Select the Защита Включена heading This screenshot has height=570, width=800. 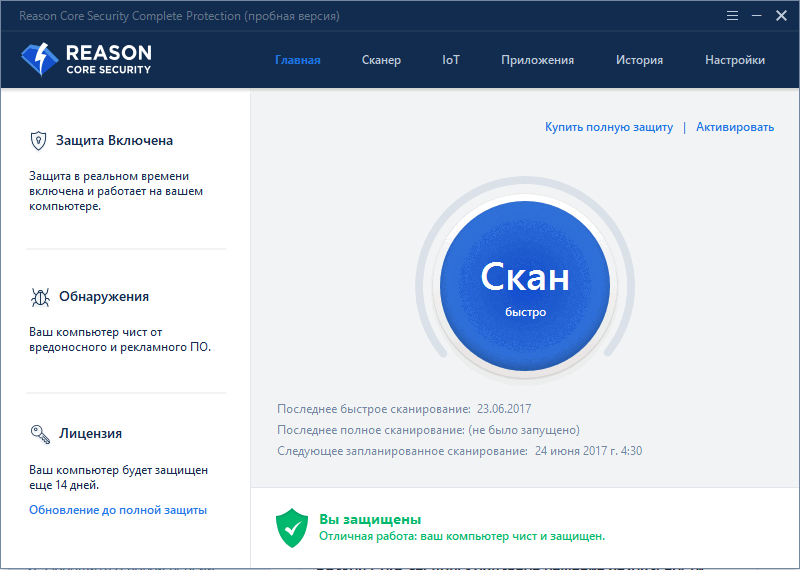pyautogui.click(x=114, y=140)
